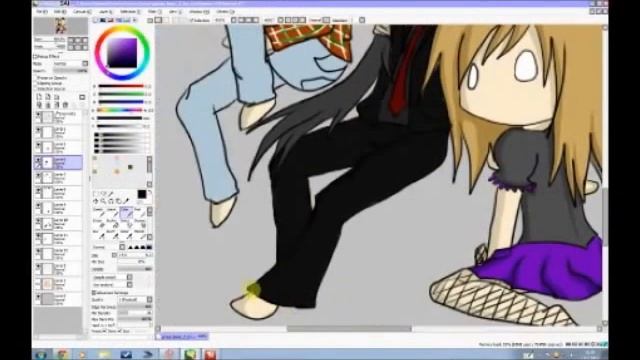This screenshot has width=640, height=360.
Task: Click the brush Size slider field
Action: pos(135,255)
